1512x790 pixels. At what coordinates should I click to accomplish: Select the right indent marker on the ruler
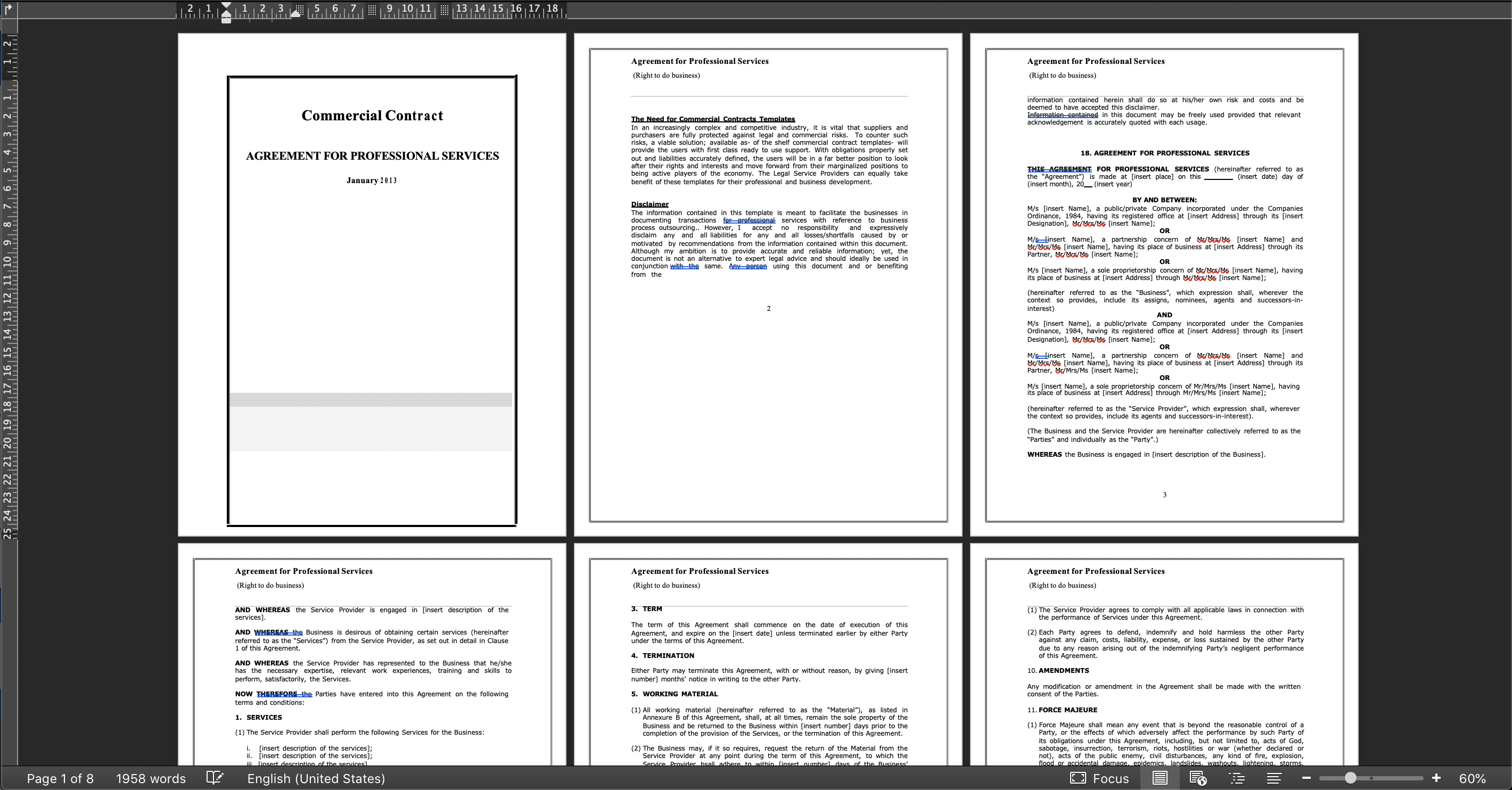[297, 13]
